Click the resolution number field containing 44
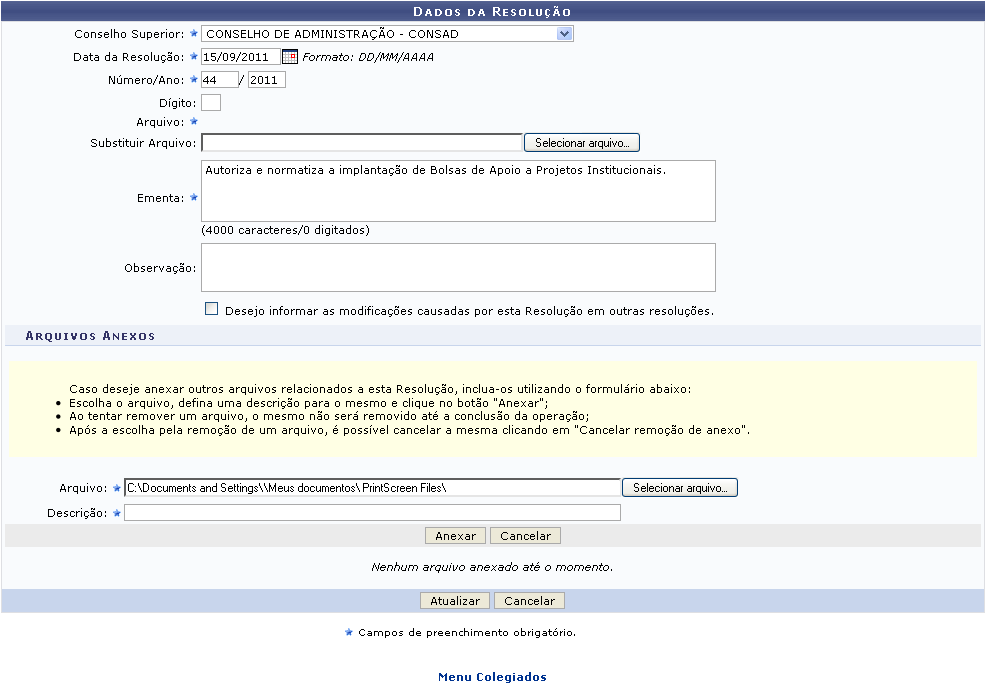Screen dimensions: 986x686 point(219,80)
